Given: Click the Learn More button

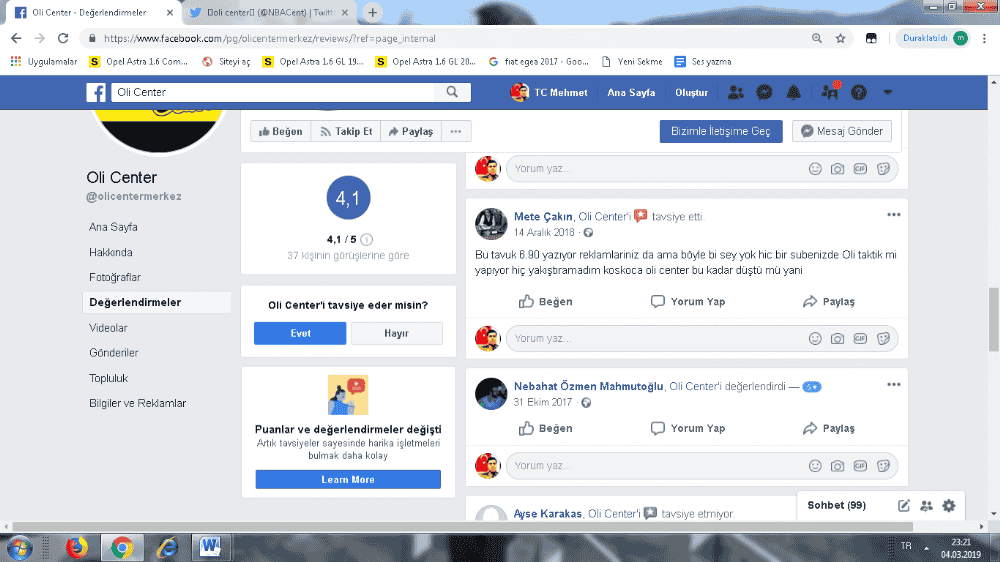Looking at the screenshot, I should (x=348, y=480).
